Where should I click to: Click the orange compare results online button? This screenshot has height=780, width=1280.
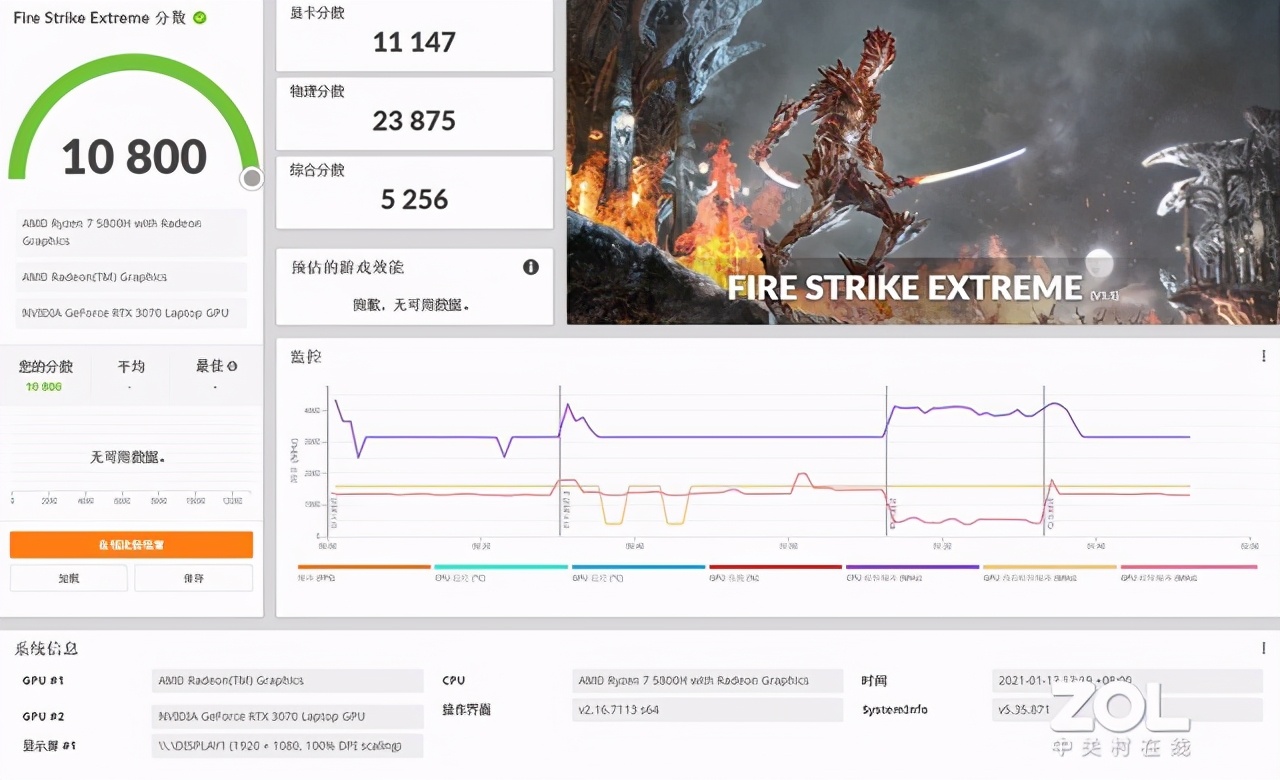click(131, 545)
